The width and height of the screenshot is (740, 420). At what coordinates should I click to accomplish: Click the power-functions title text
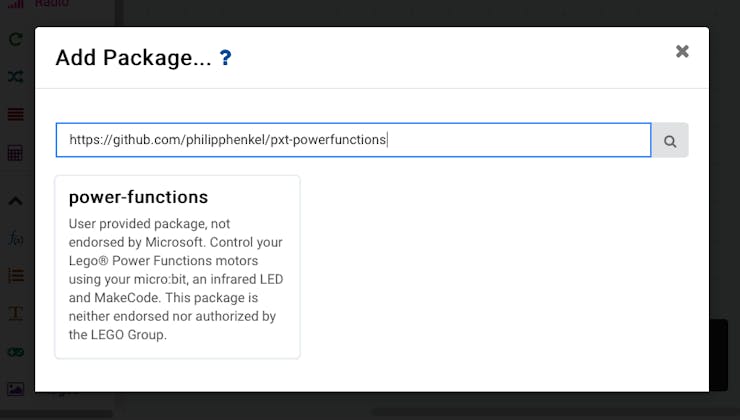tap(138, 197)
